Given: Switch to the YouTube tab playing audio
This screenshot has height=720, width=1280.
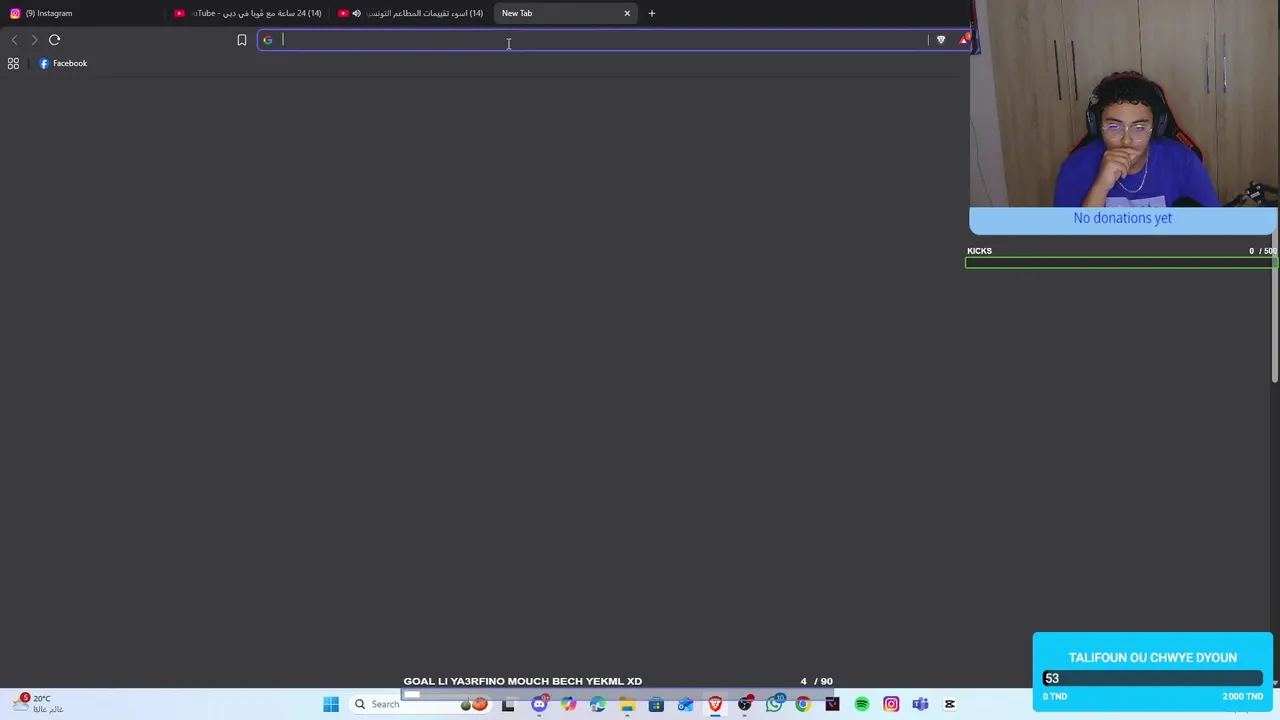Looking at the screenshot, I should (x=412, y=13).
